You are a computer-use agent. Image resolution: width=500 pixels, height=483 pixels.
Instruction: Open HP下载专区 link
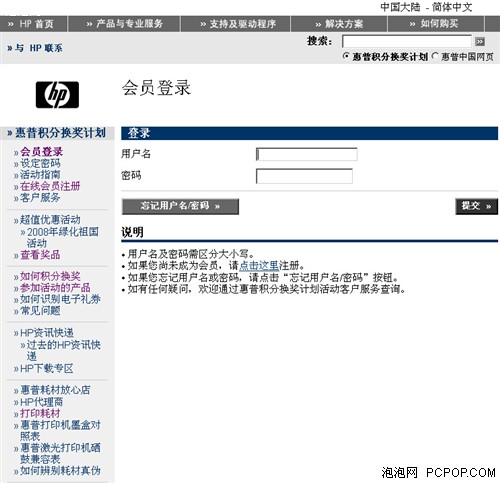(47, 369)
